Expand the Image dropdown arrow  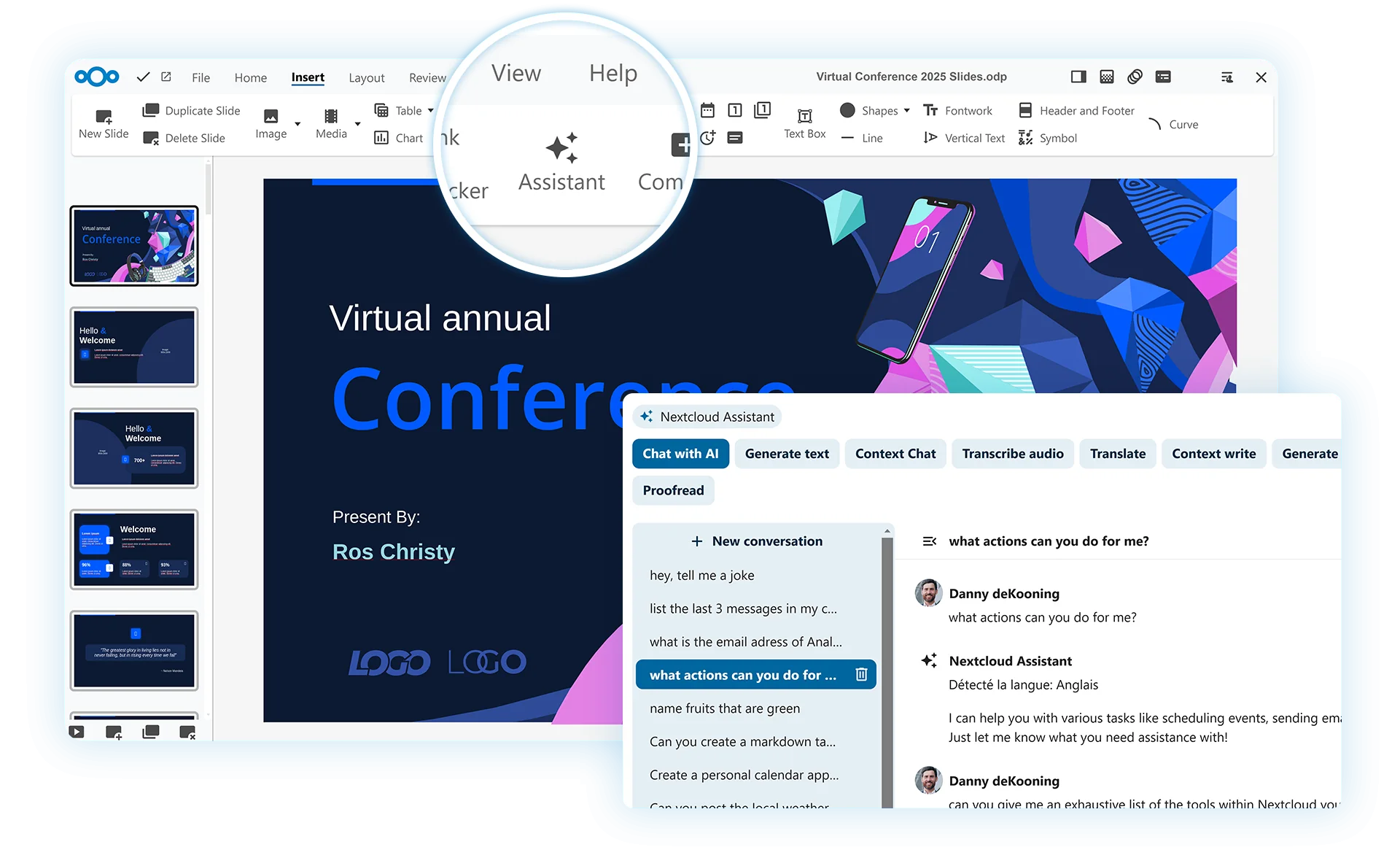pyautogui.click(x=297, y=123)
